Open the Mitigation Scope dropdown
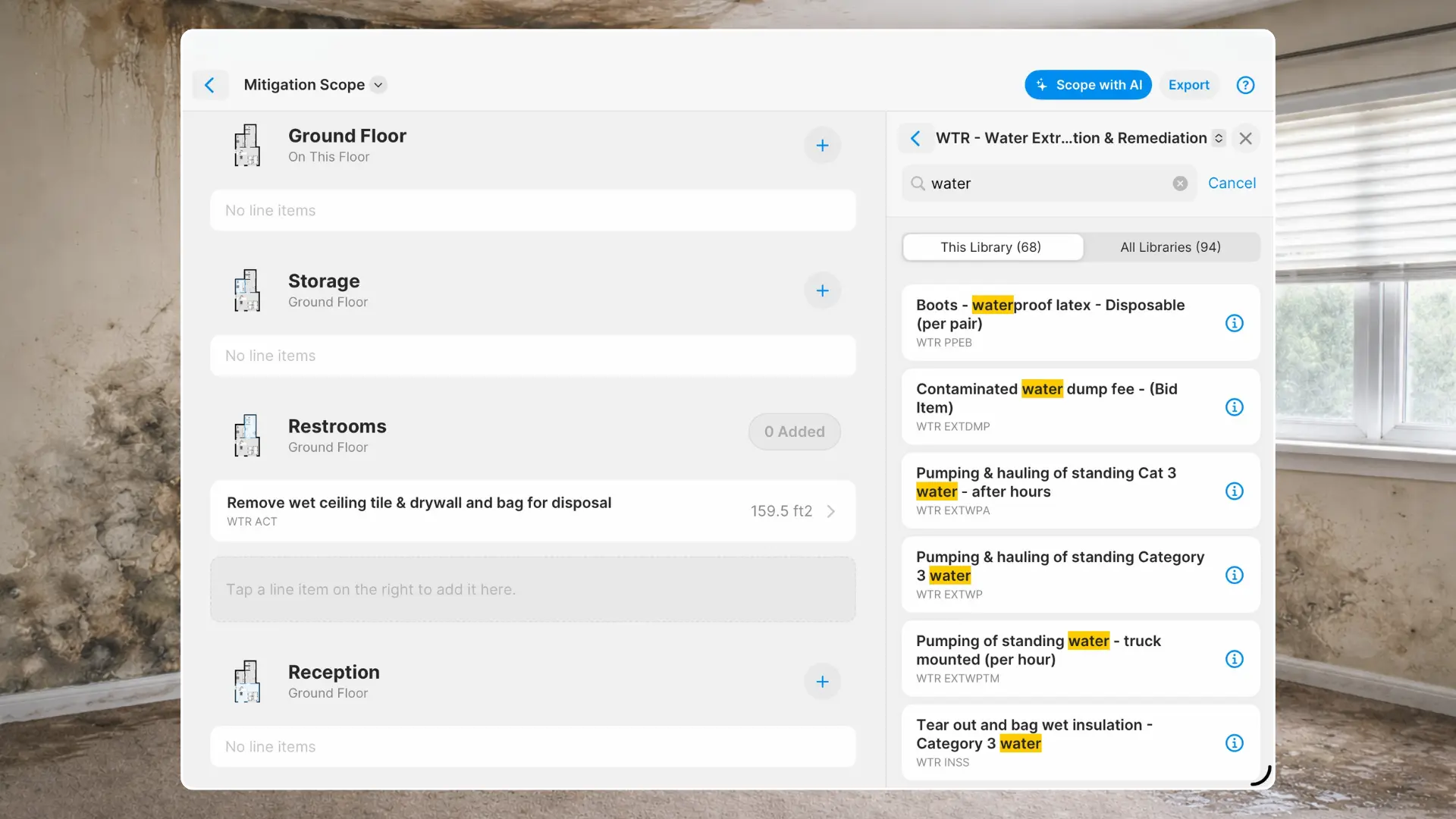This screenshot has height=819, width=1456. click(378, 85)
